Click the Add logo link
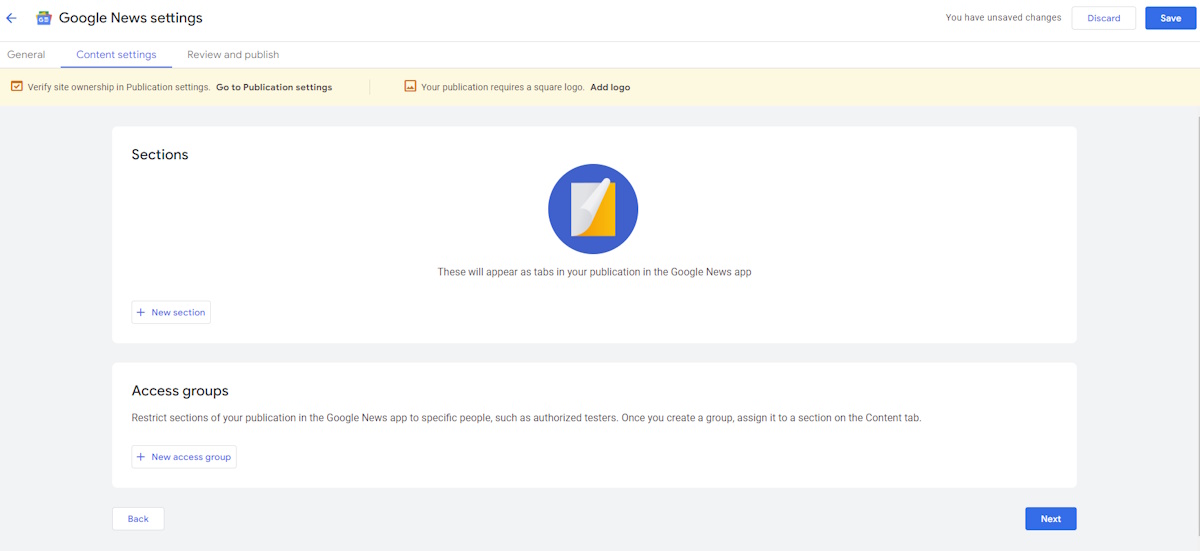The width and height of the screenshot is (1200, 551). tap(610, 87)
